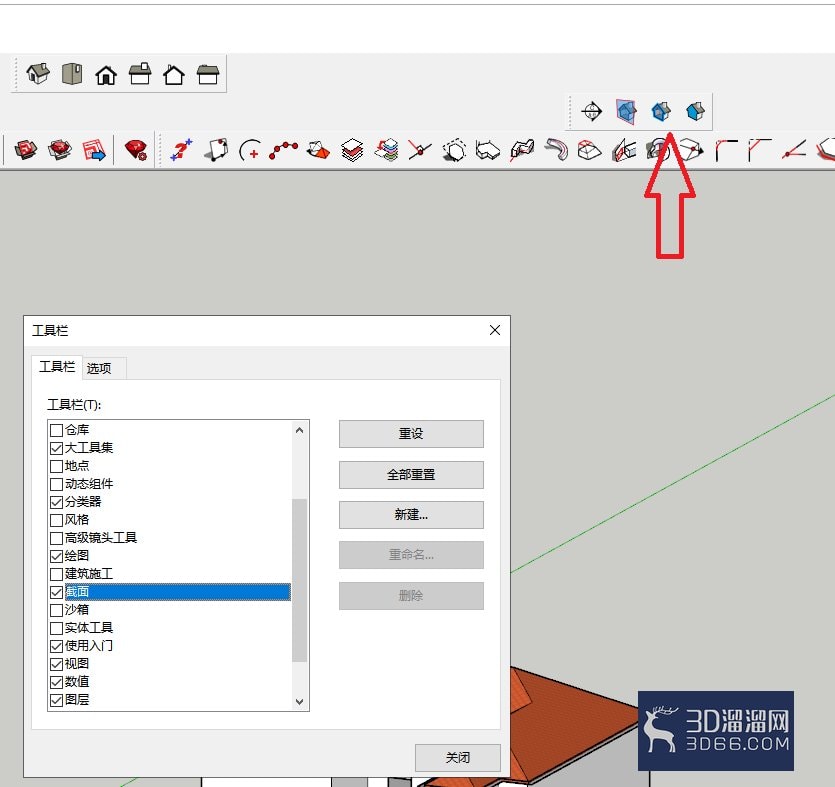Viewport: 835px width, 787px height.
Task: Select the Section Plane tool icon
Action: point(591,111)
